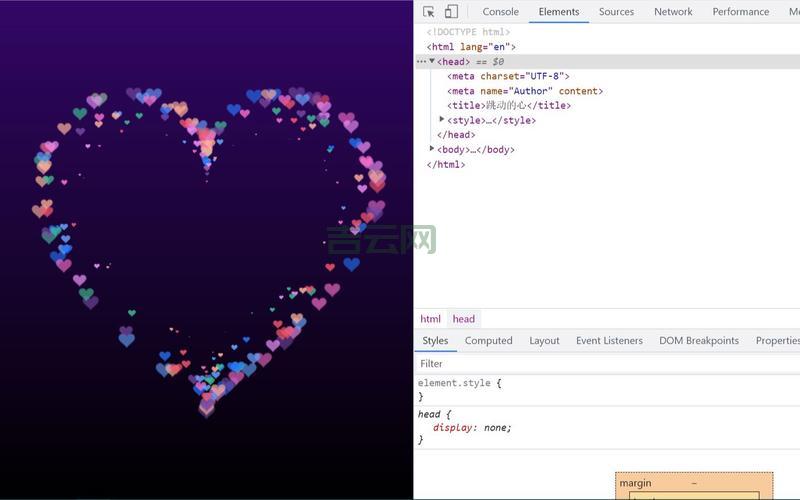Switch to the Console tab
Screen dimensions: 800x500
click(x=500, y=12)
